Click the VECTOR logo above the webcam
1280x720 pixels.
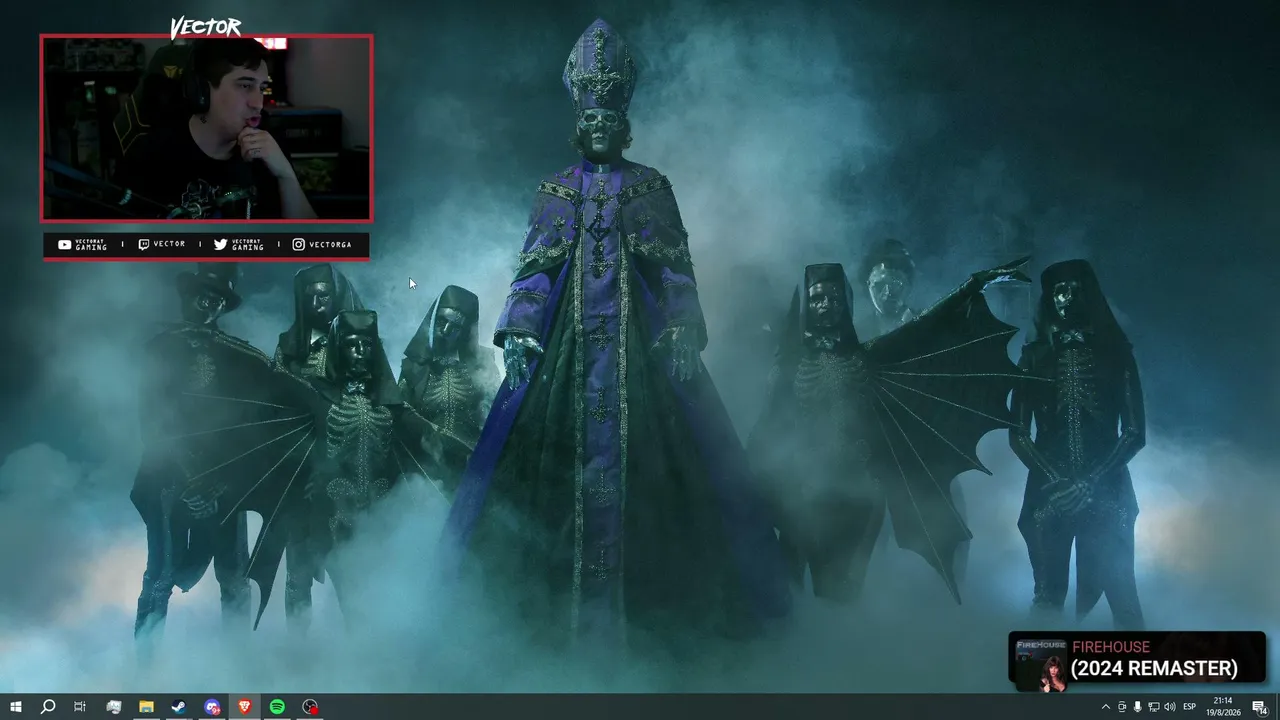click(x=205, y=27)
